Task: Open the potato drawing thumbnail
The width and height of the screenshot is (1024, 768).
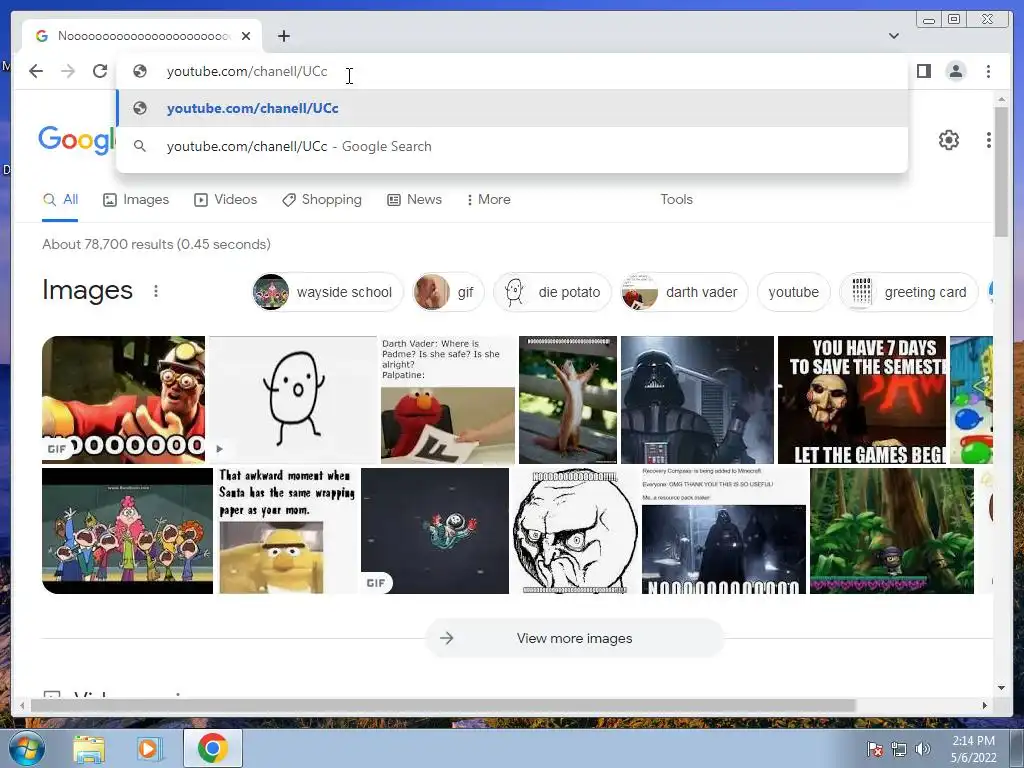Action: (x=293, y=400)
